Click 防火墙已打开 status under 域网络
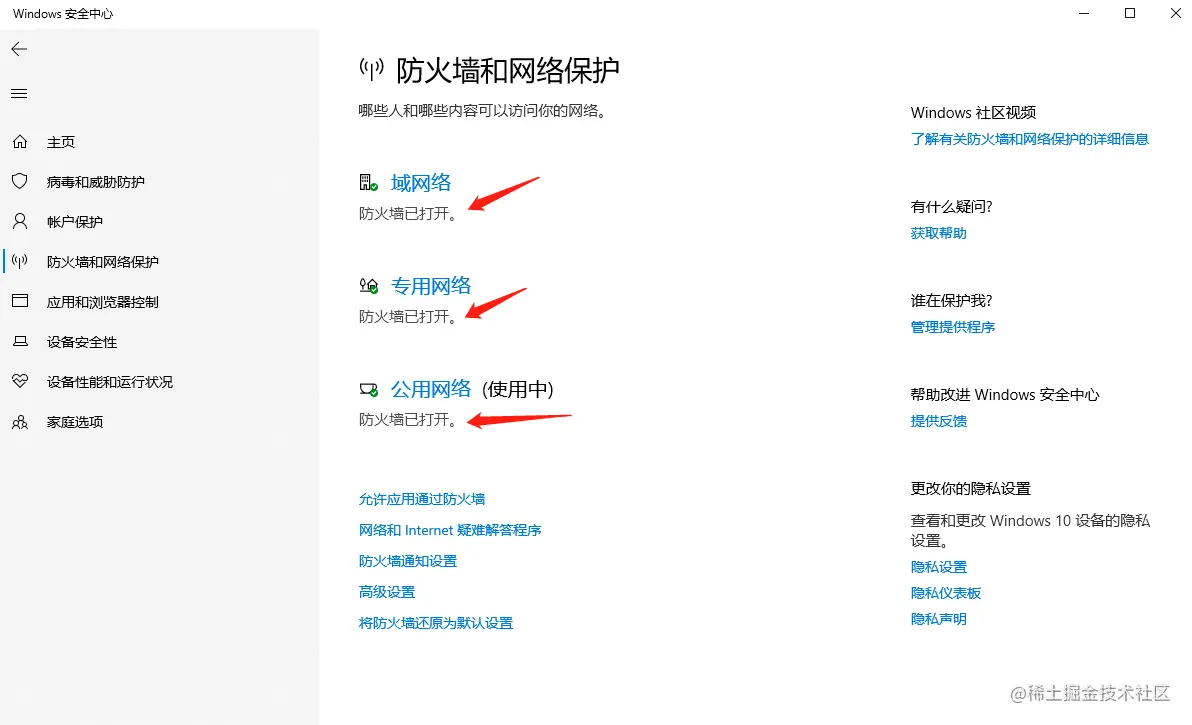 tap(407, 214)
